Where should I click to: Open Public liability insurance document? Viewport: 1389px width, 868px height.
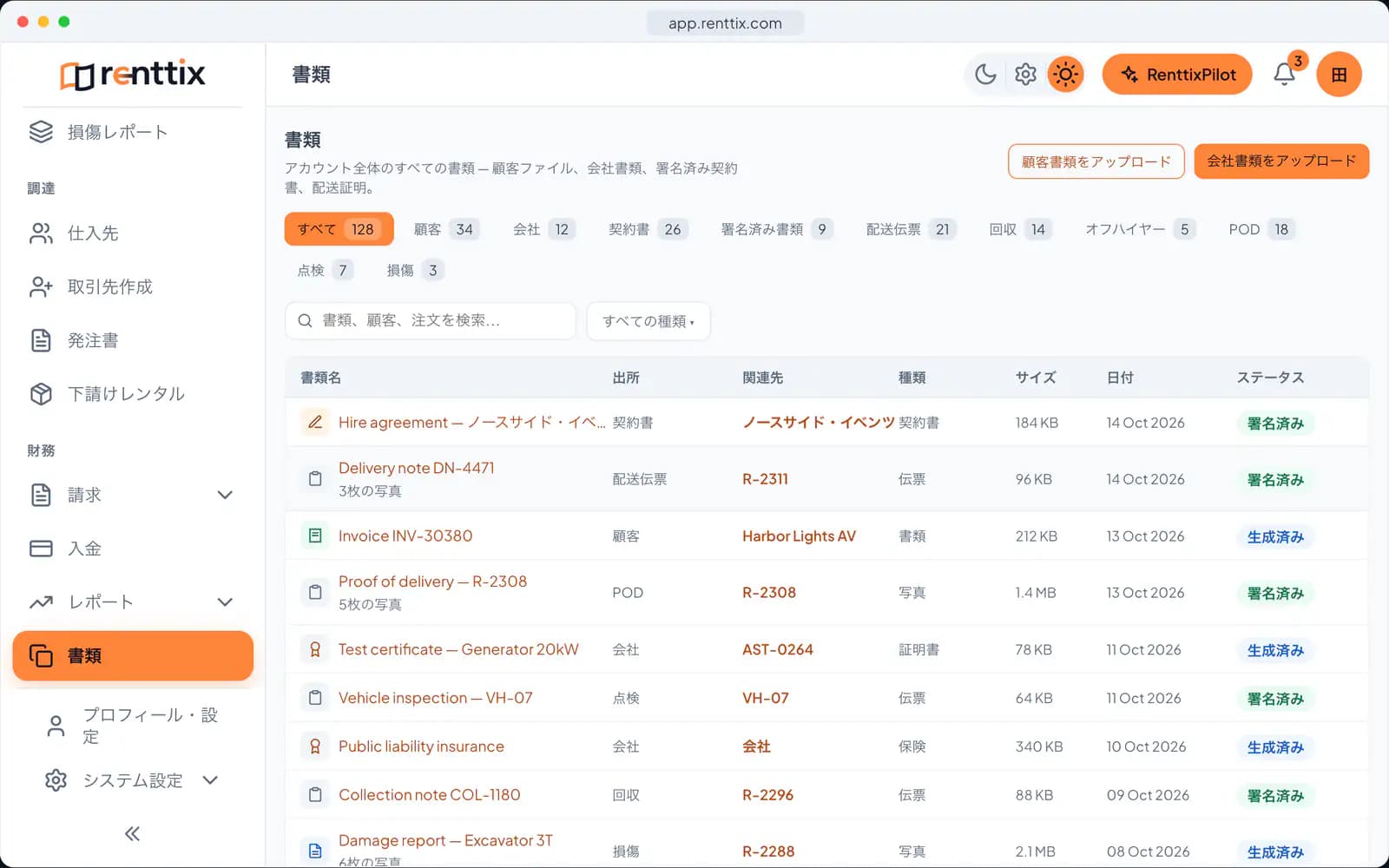point(421,746)
